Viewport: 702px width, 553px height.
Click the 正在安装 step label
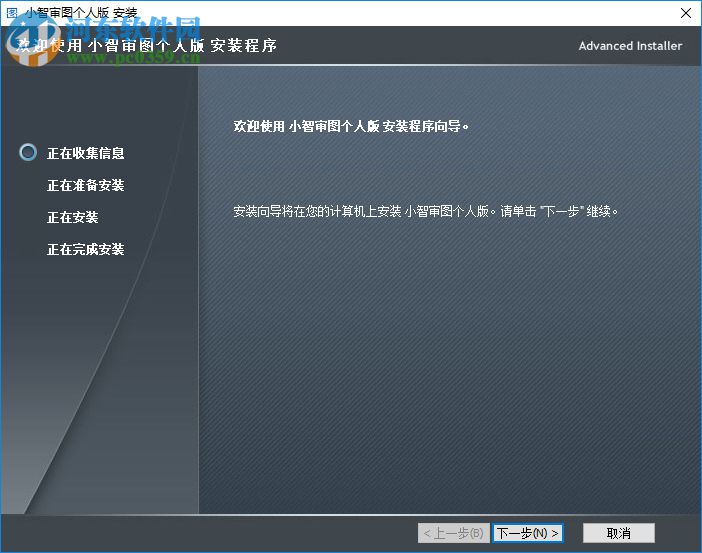pyautogui.click(x=73, y=218)
